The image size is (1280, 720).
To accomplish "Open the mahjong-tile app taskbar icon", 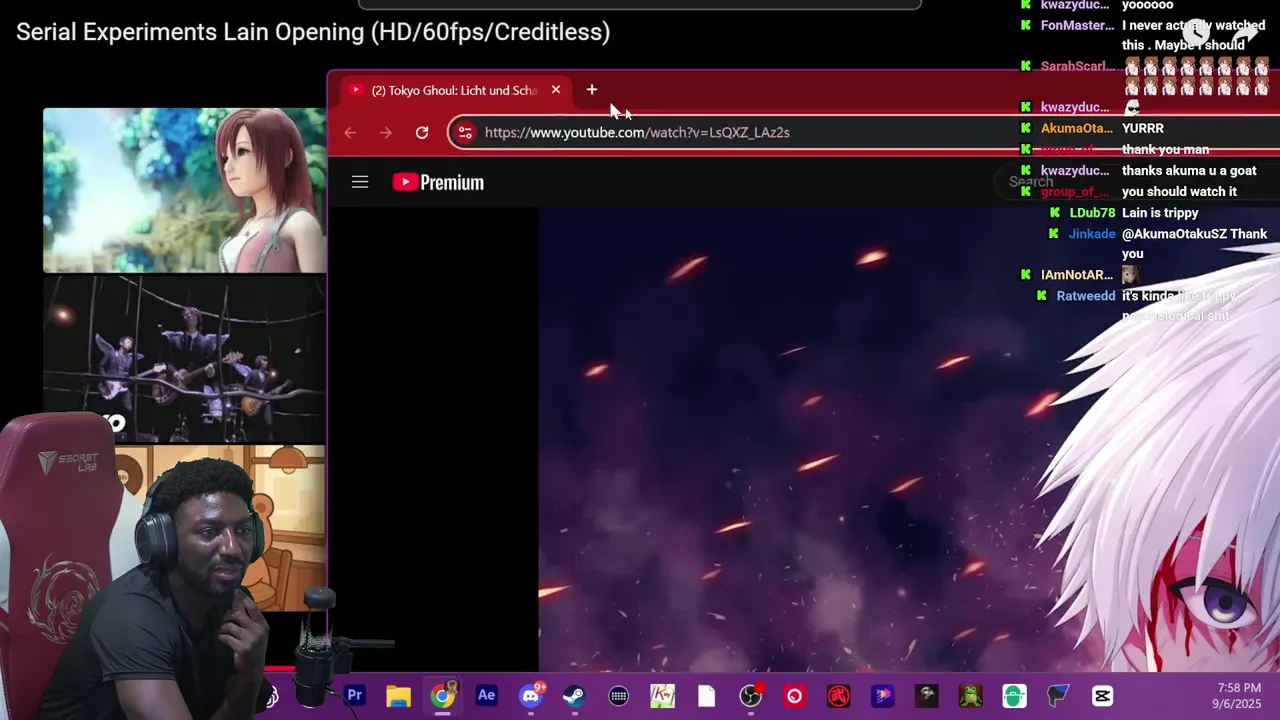I will [x=662, y=696].
